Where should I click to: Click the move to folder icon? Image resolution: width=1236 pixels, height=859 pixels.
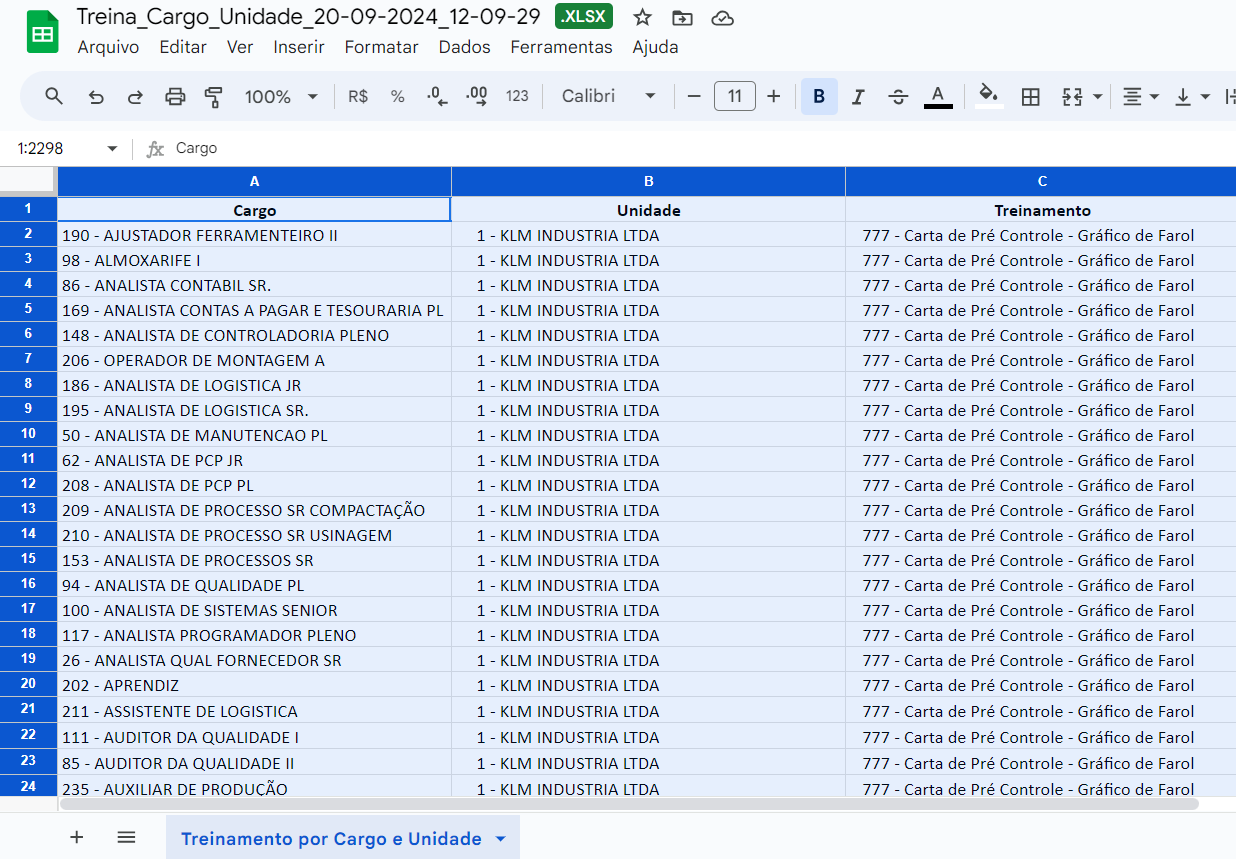pyautogui.click(x=682, y=17)
